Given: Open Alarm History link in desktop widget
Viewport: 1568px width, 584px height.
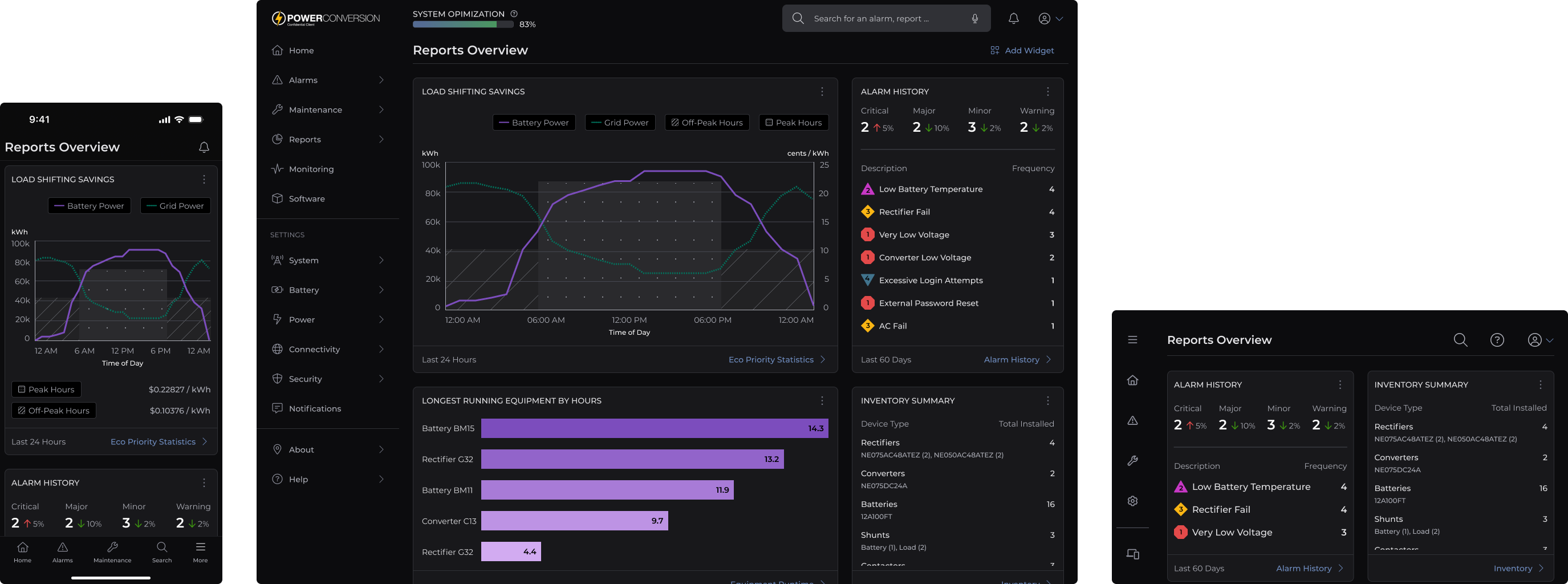Looking at the screenshot, I should coord(1017,360).
